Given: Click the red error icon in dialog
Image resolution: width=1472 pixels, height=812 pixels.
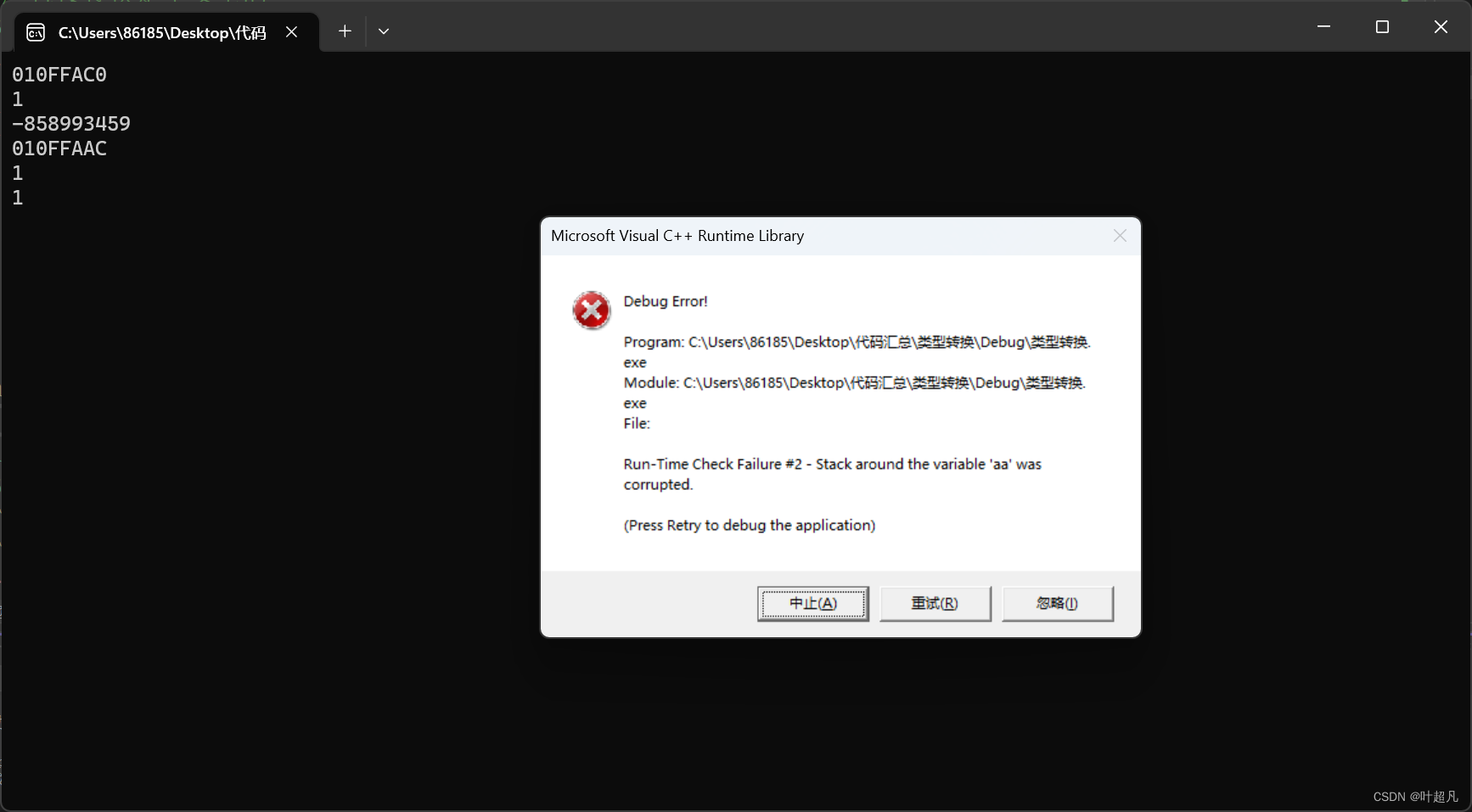Looking at the screenshot, I should (591, 311).
